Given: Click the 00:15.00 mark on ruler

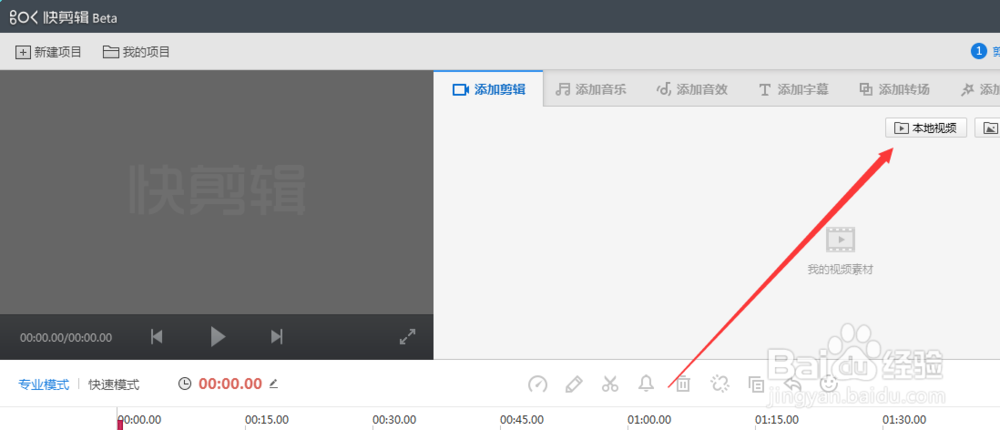Looking at the screenshot, I should (267, 419).
